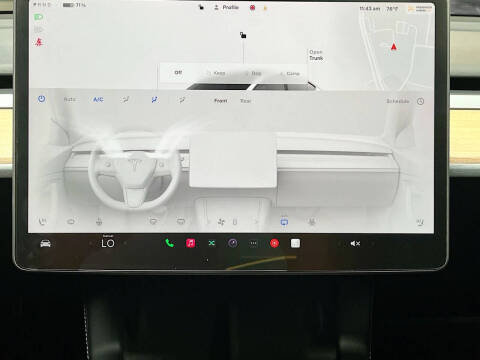Tap the PRND gear indicator
480x360 pixels.
tap(43, 5)
